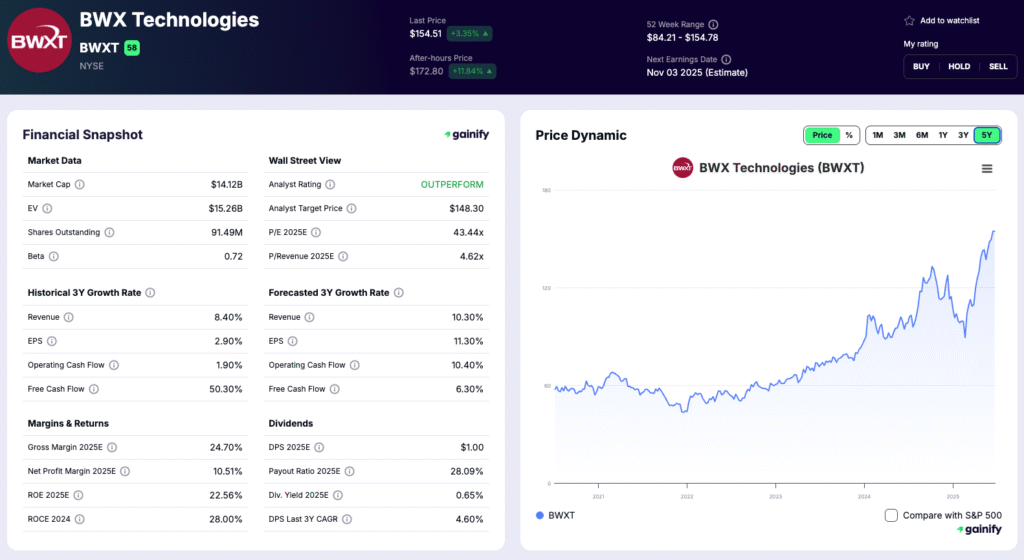This screenshot has height=560, width=1024.
Task: Click the BWXT logo in the chart title
Action: click(x=682, y=168)
